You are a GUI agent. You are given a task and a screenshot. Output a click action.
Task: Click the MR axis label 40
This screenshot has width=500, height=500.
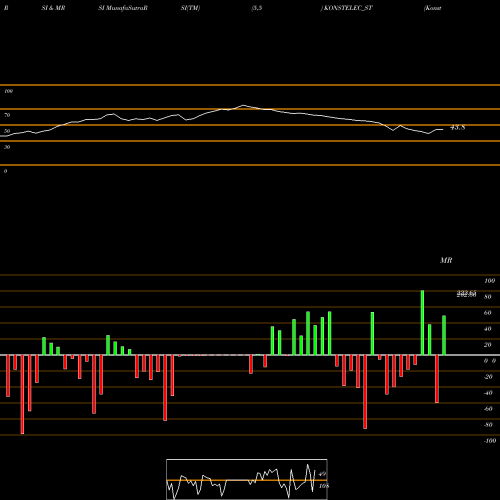coord(488,329)
